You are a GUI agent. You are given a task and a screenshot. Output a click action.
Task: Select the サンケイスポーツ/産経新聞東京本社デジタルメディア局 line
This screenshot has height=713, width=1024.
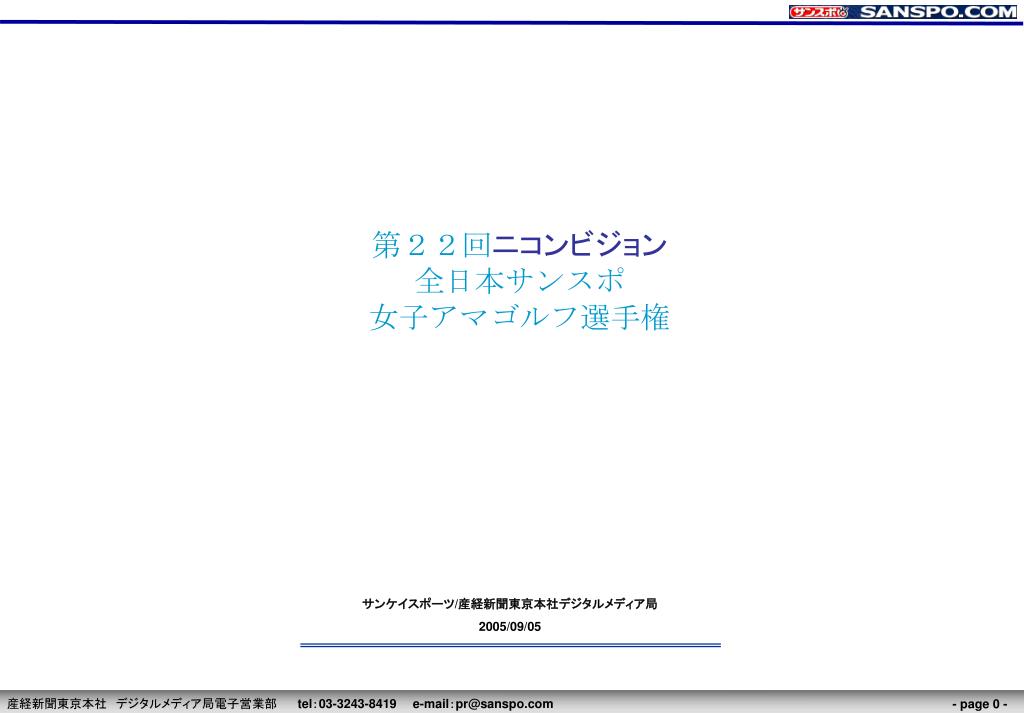[509, 604]
